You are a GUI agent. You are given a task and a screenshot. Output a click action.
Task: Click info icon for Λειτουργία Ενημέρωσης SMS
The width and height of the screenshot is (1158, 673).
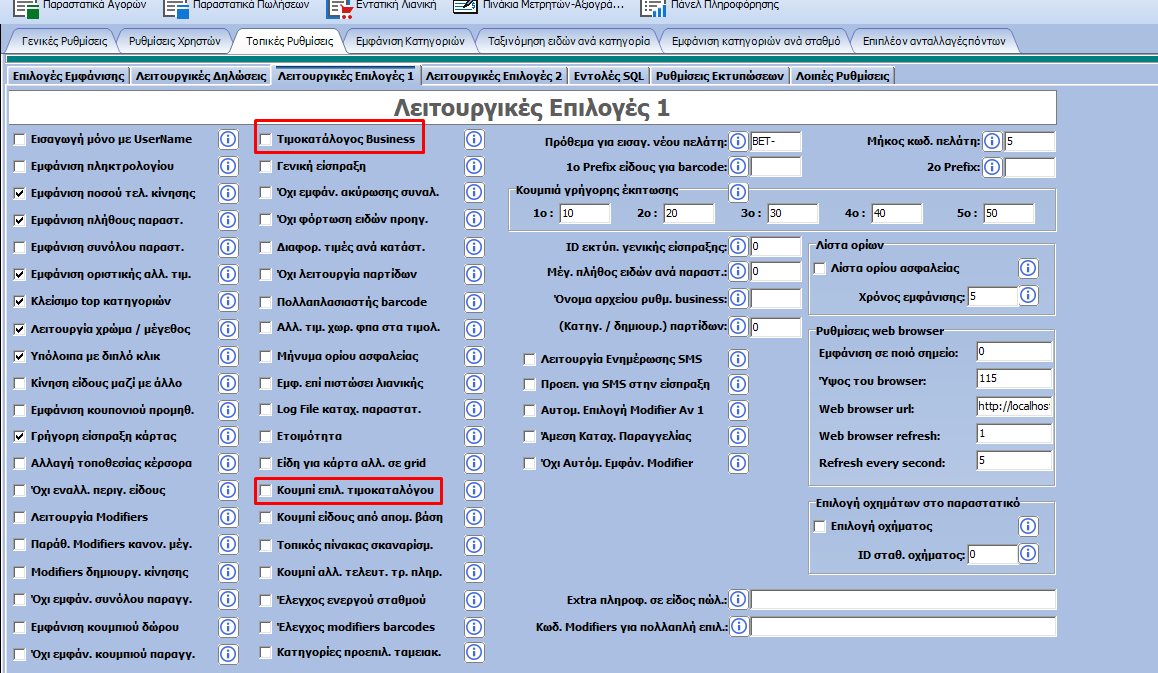tap(738, 359)
